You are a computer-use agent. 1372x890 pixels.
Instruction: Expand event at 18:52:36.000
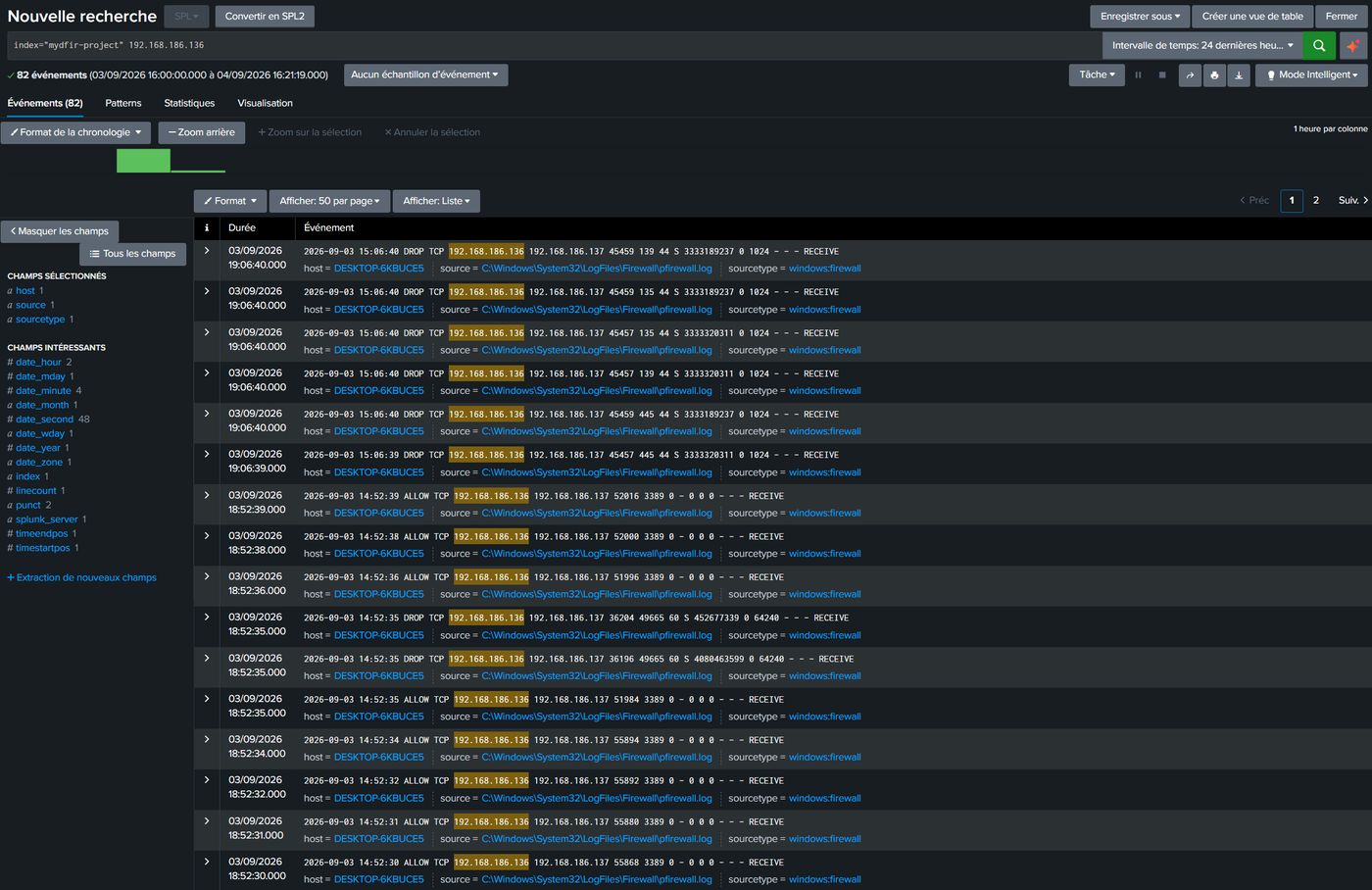(207, 576)
